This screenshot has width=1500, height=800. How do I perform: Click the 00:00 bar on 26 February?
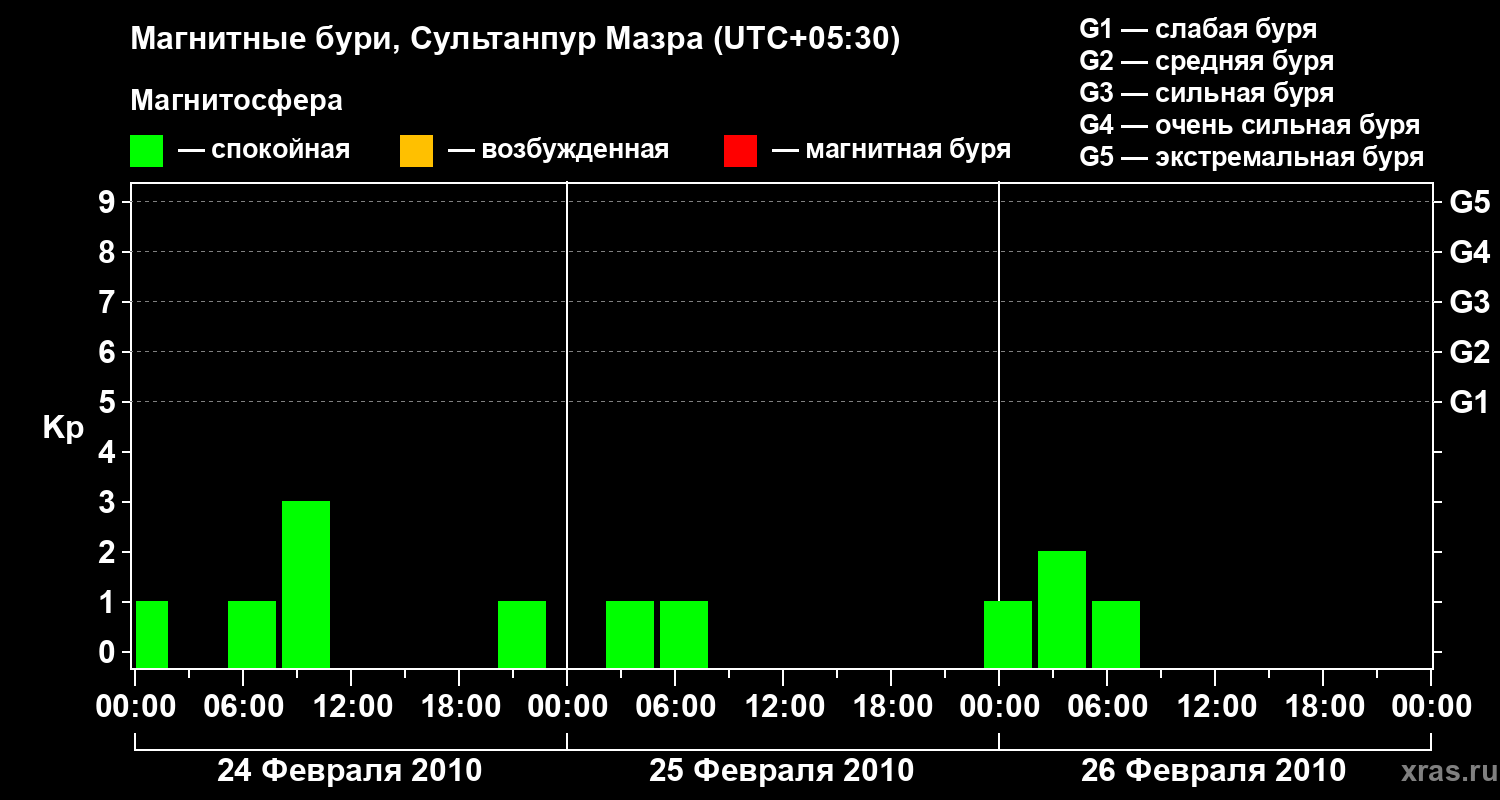1008,634
